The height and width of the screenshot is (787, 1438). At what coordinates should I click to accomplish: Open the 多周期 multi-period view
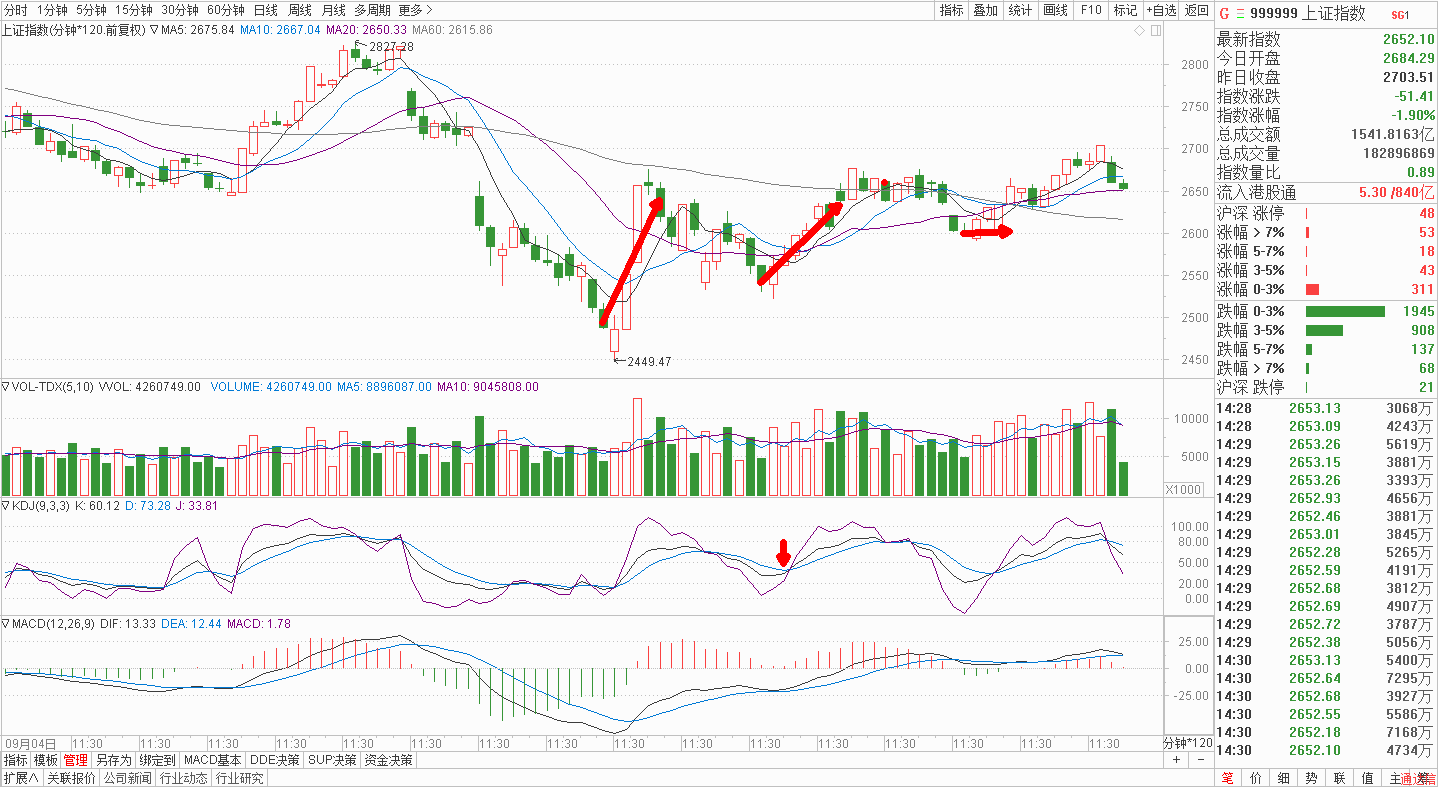pos(372,10)
